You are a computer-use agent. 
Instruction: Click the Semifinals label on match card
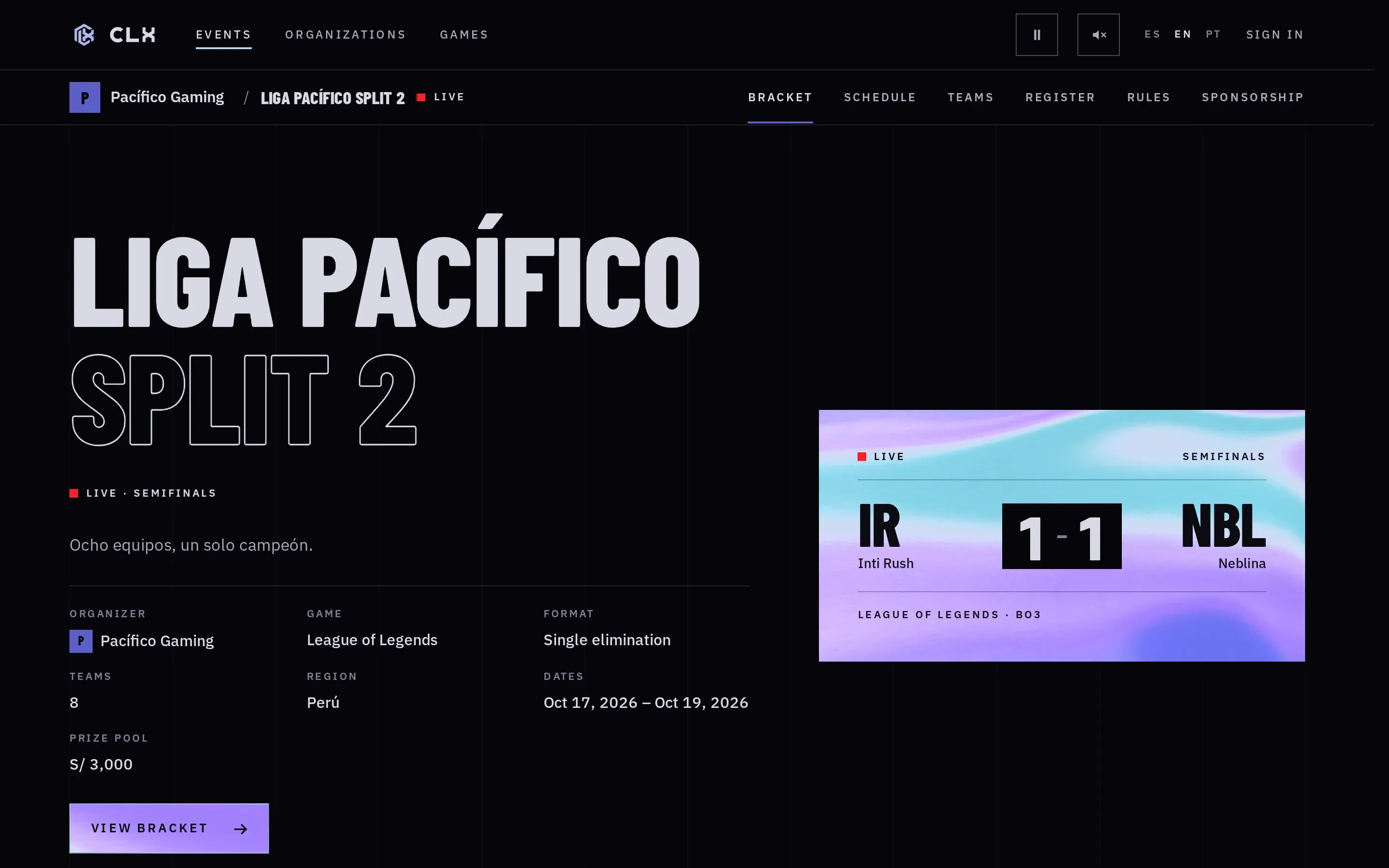(1224, 456)
